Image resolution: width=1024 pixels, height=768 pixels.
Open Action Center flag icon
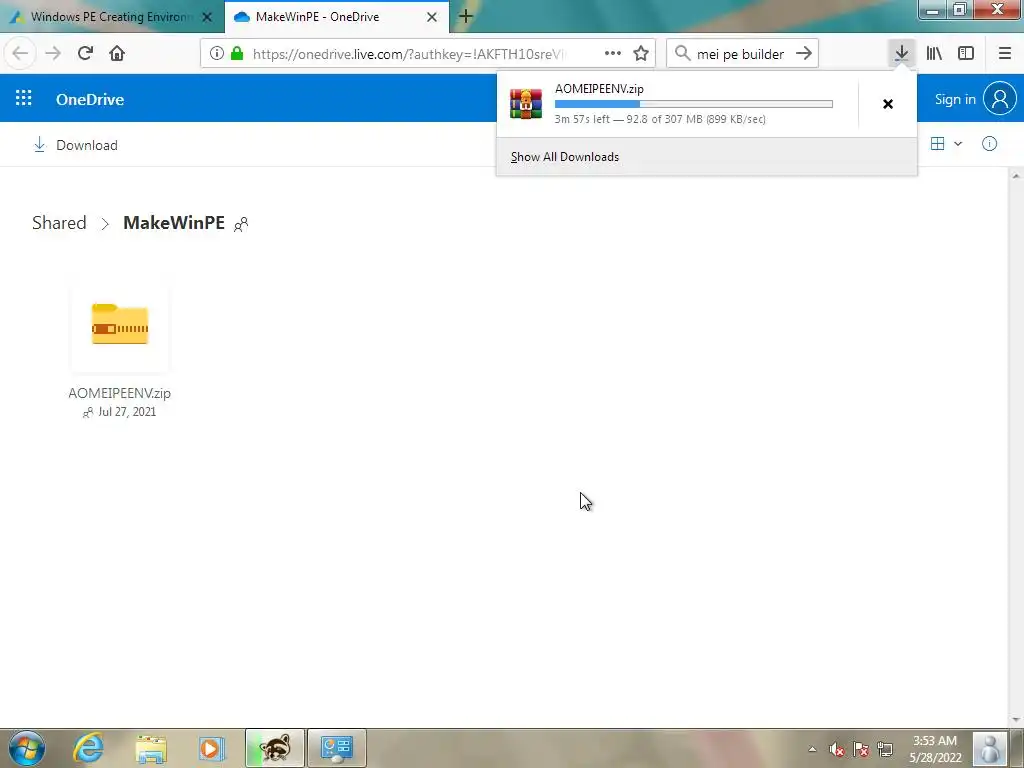pos(861,749)
